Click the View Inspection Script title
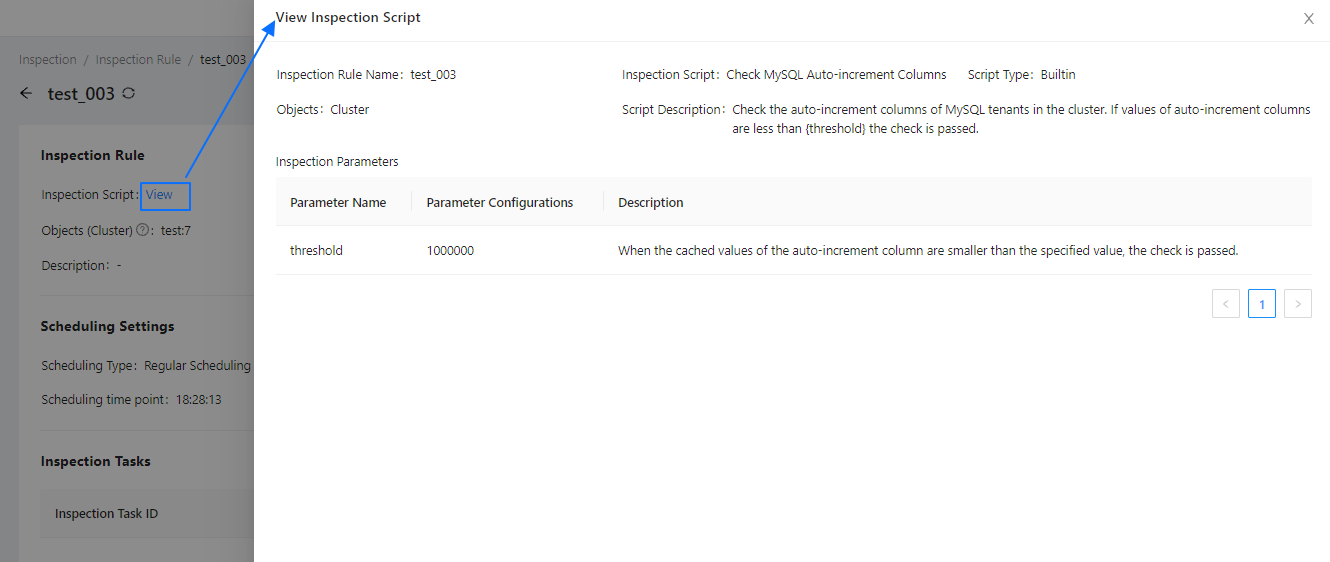Viewport: 1330px width, 562px height. click(348, 18)
